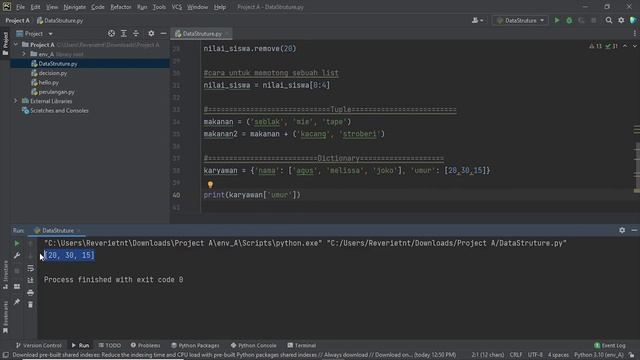Screen dimensions: 640x360
Task: Hide the Run tool window
Action: click(634, 230)
